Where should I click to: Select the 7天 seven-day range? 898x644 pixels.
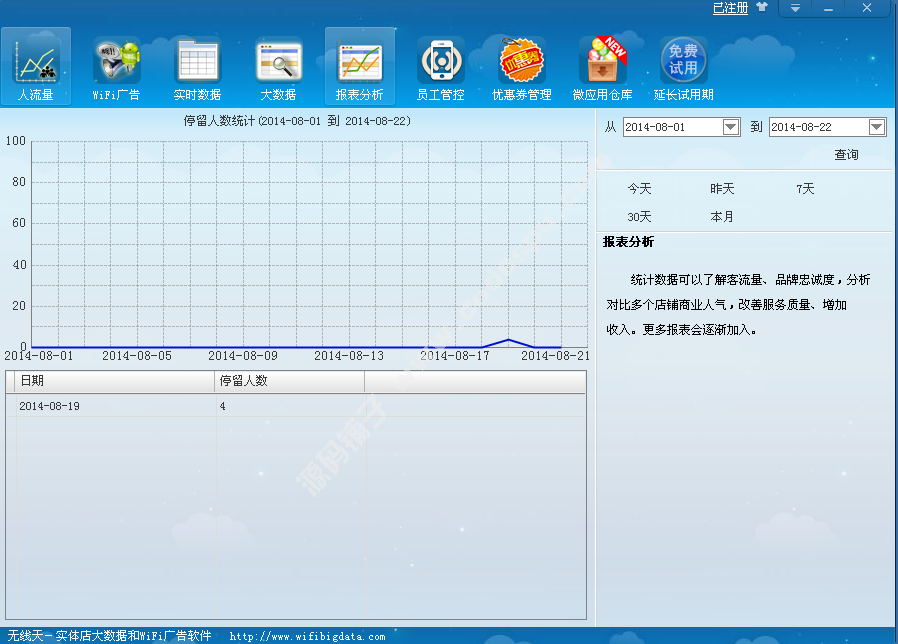click(x=805, y=189)
